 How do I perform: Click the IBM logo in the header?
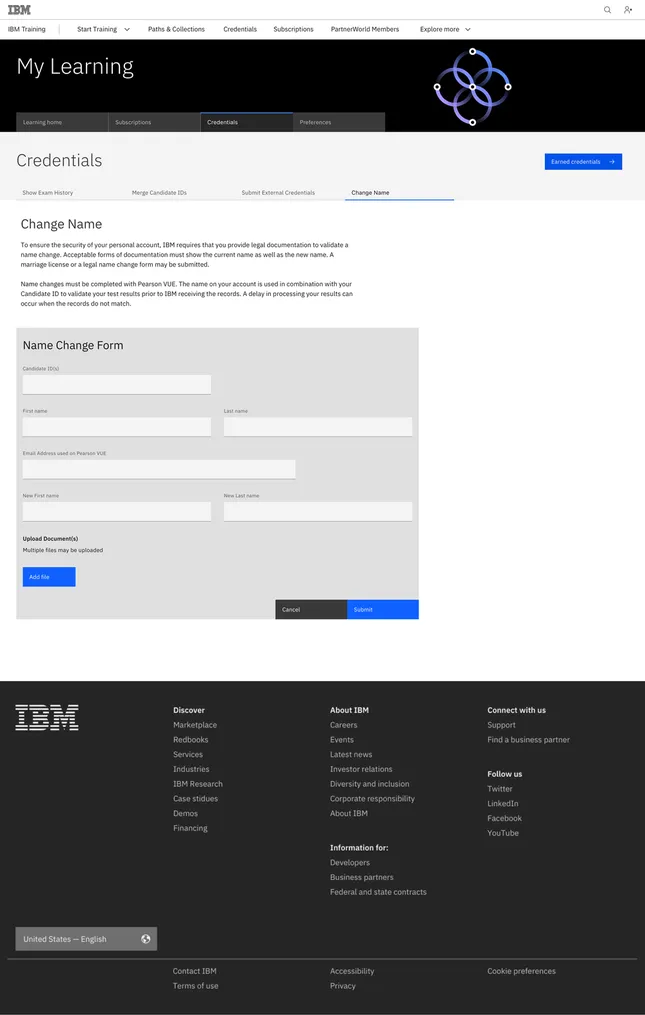pyautogui.click(x=19, y=10)
